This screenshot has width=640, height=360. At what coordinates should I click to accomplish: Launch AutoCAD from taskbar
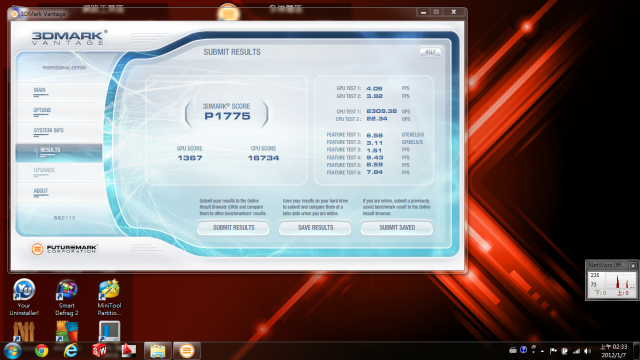pyautogui.click(x=128, y=351)
